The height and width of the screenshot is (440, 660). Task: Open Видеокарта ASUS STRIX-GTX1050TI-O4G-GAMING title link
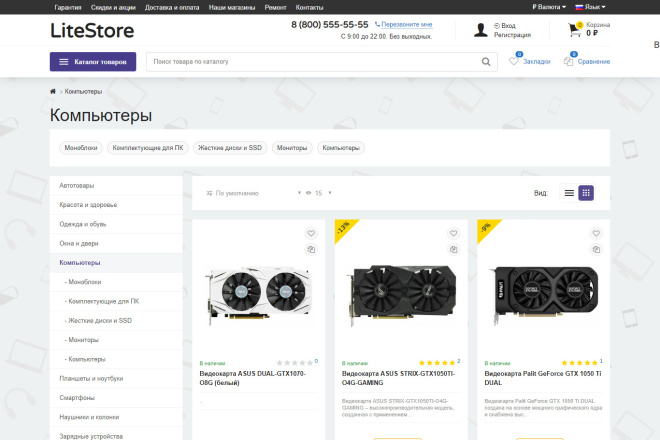click(398, 378)
